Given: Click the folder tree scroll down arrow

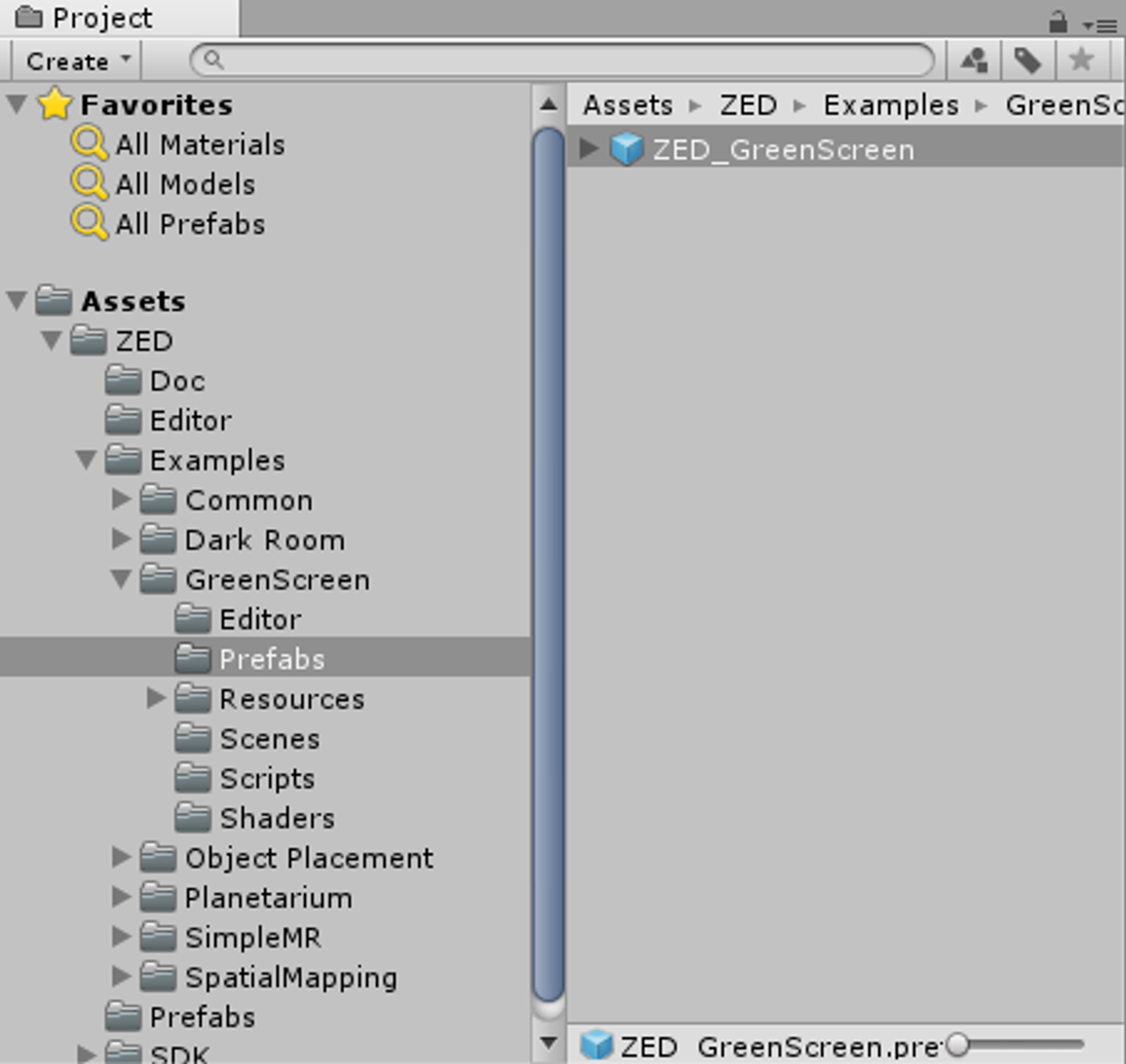Looking at the screenshot, I should [549, 1042].
